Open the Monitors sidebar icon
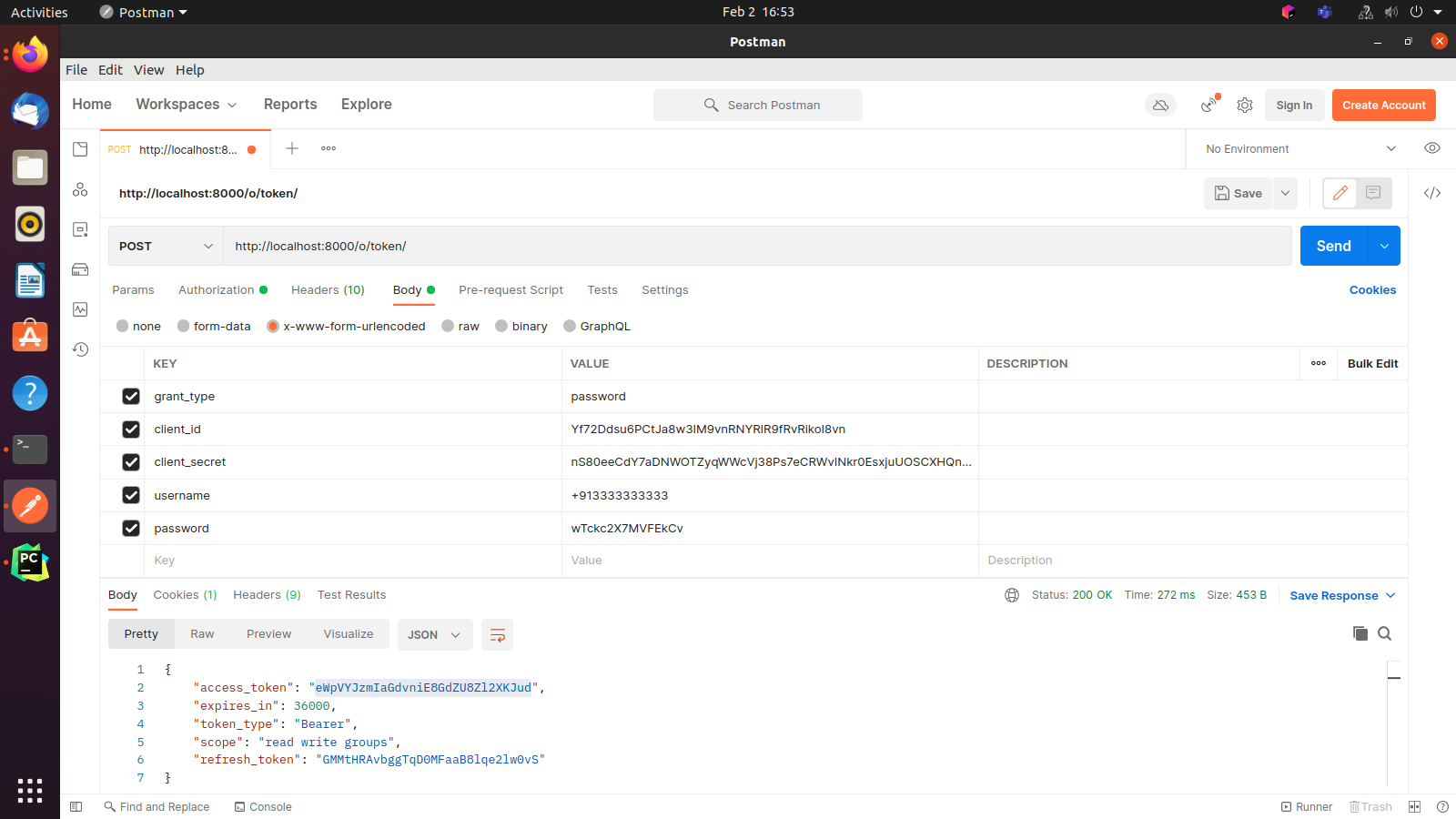 tap(80, 309)
